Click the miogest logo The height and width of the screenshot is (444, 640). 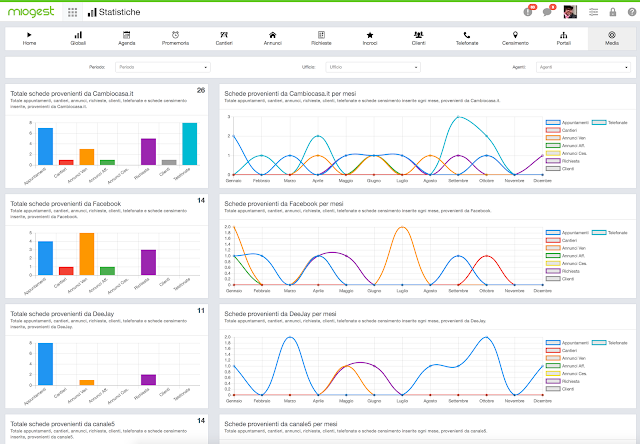pos(31,12)
